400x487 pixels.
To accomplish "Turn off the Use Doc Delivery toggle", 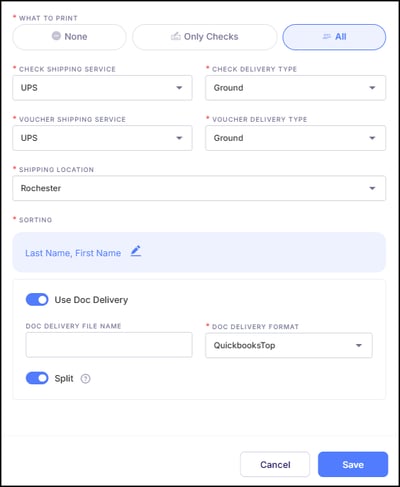I will point(37,300).
